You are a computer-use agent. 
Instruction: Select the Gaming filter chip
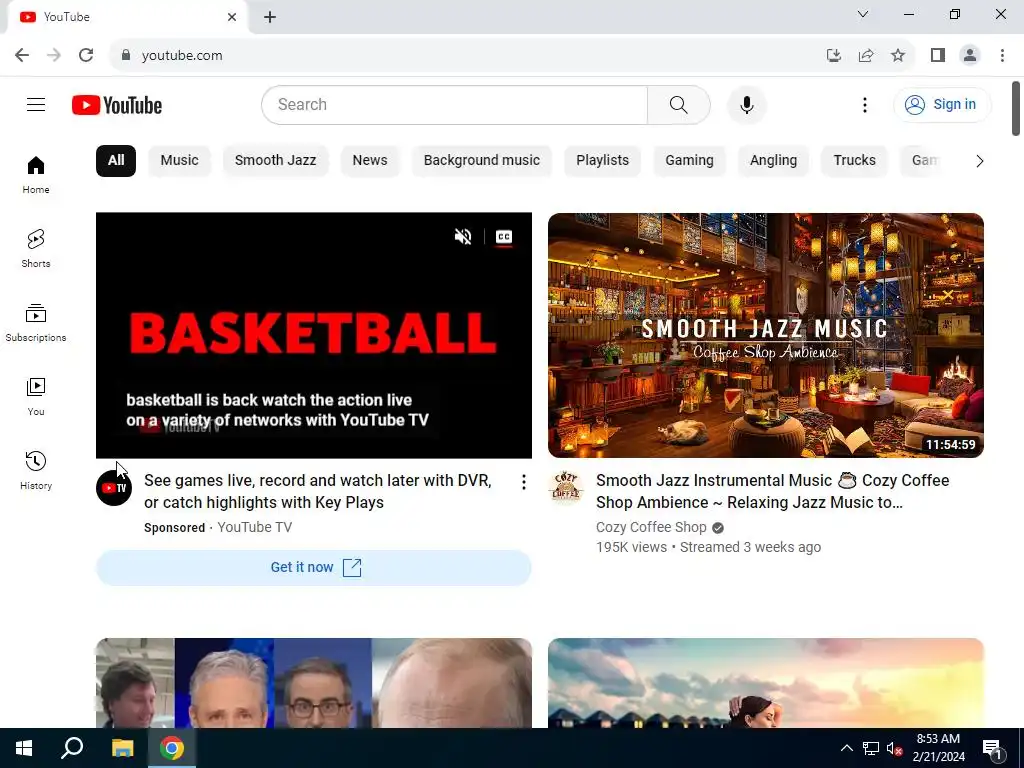tap(689, 161)
